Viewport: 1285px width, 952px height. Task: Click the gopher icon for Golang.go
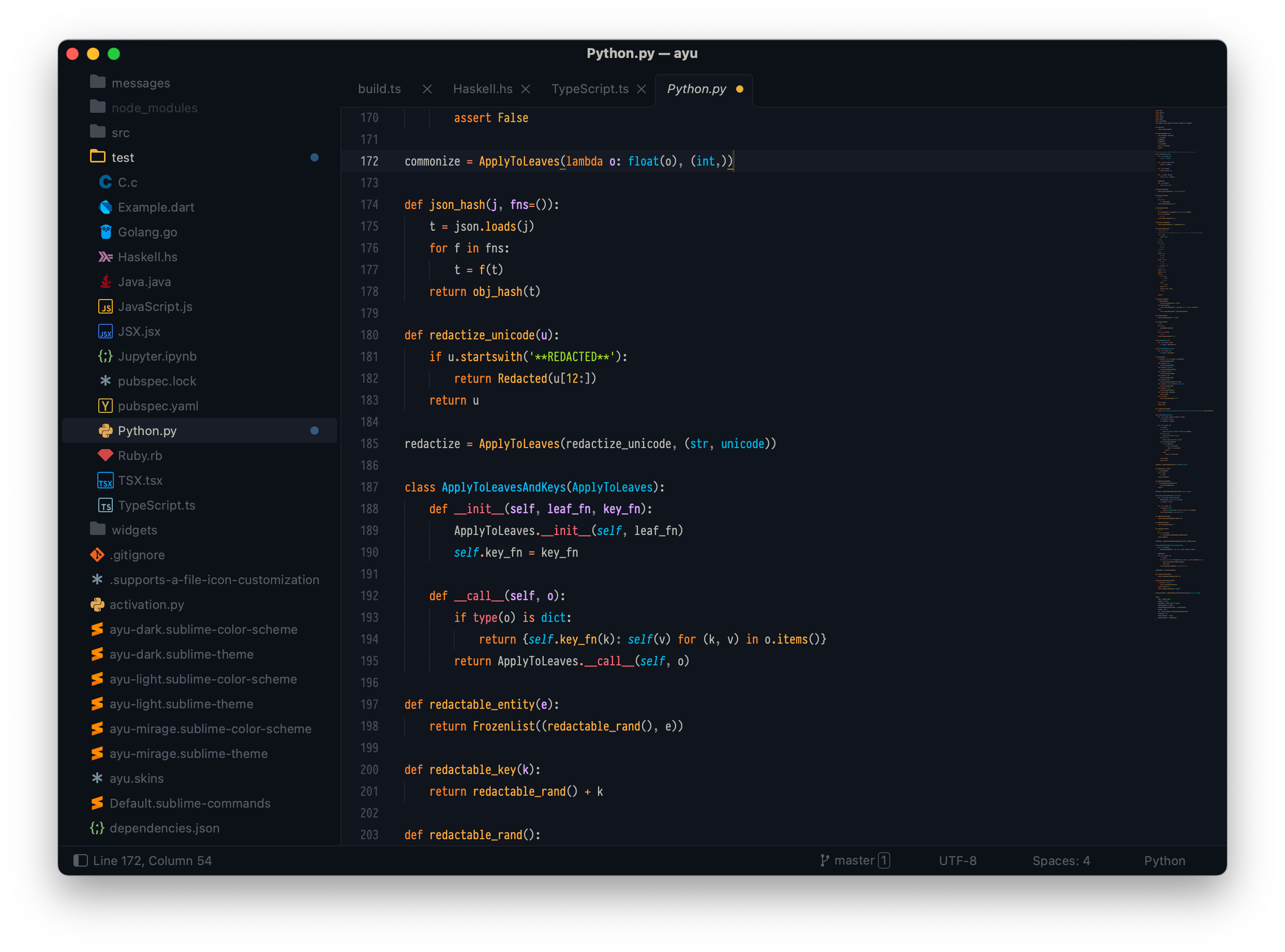(106, 232)
